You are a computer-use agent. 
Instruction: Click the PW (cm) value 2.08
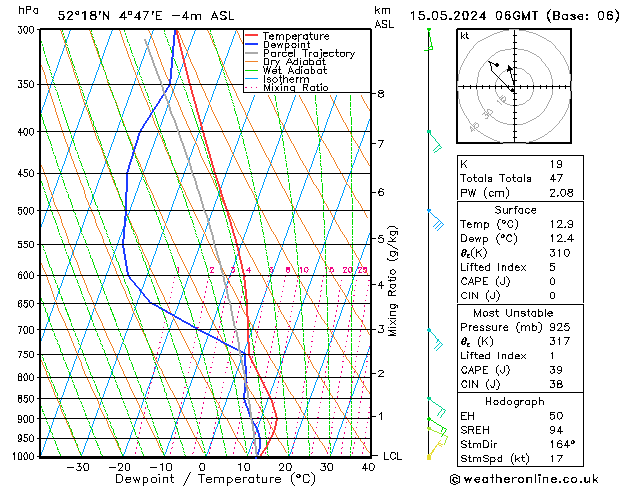[561, 193]
